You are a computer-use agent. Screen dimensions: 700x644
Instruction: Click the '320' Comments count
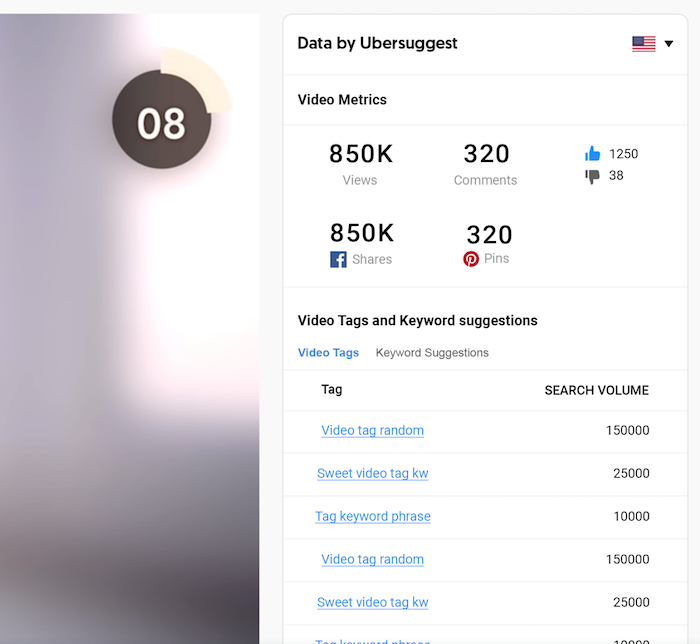click(x=486, y=154)
